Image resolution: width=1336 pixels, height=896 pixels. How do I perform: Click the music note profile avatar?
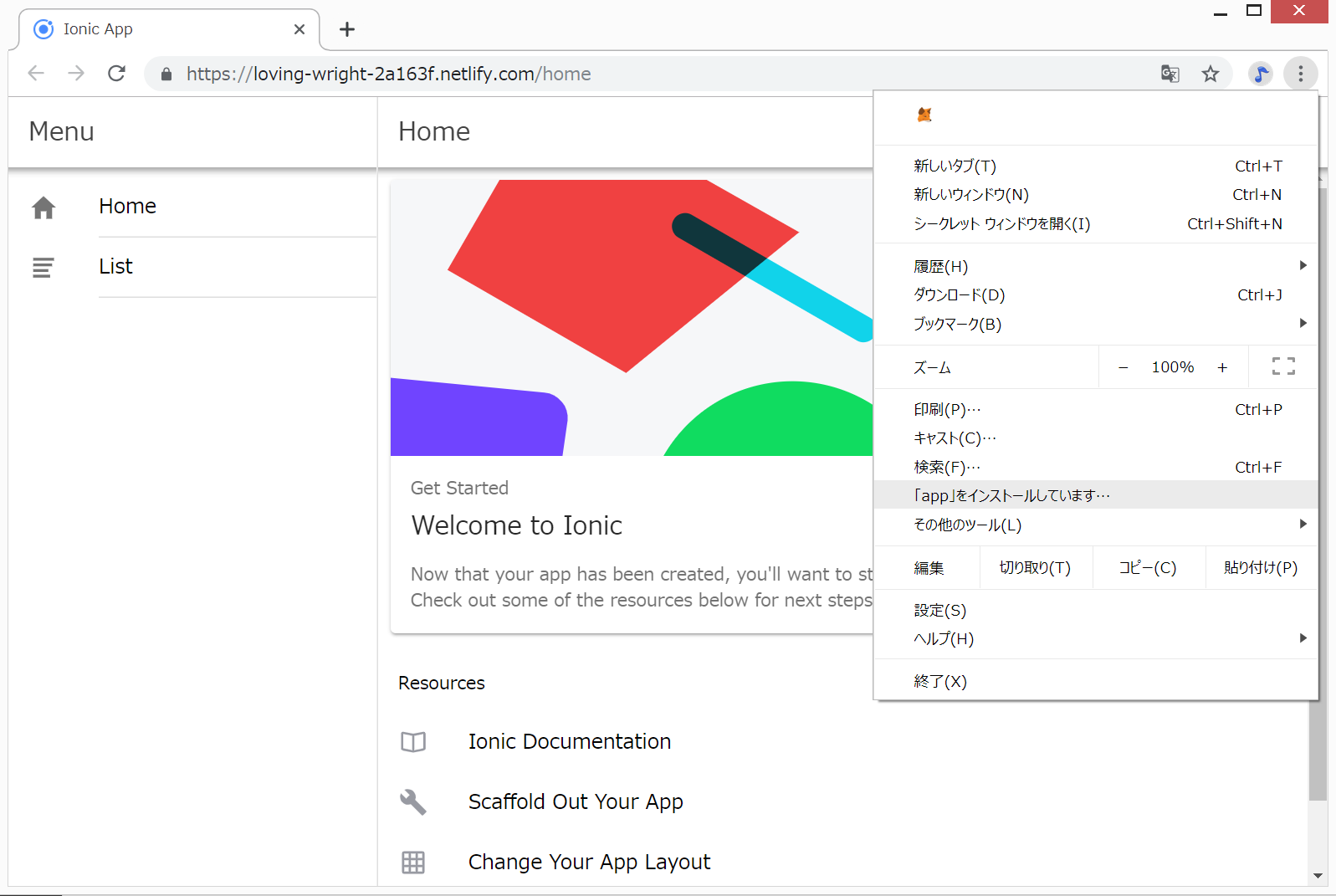tap(1261, 74)
